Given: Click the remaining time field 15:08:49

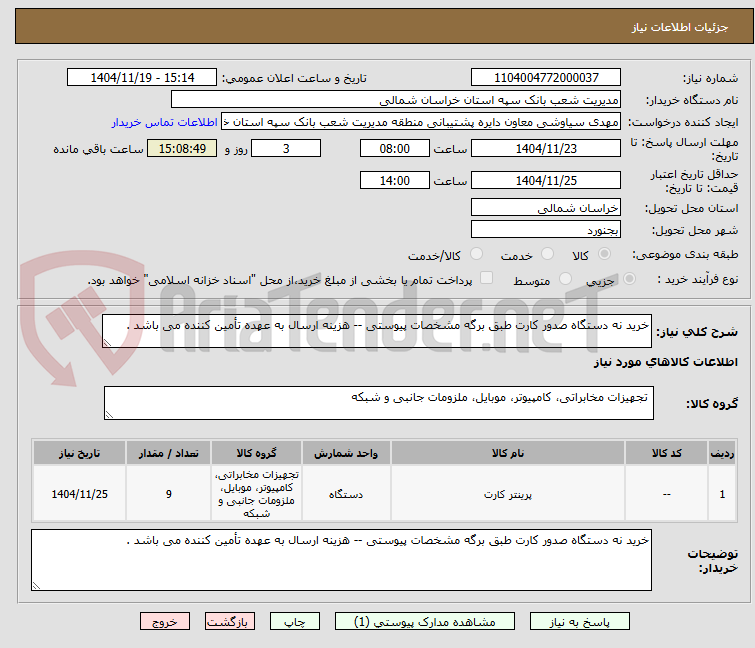Looking at the screenshot, I should coord(182,148).
